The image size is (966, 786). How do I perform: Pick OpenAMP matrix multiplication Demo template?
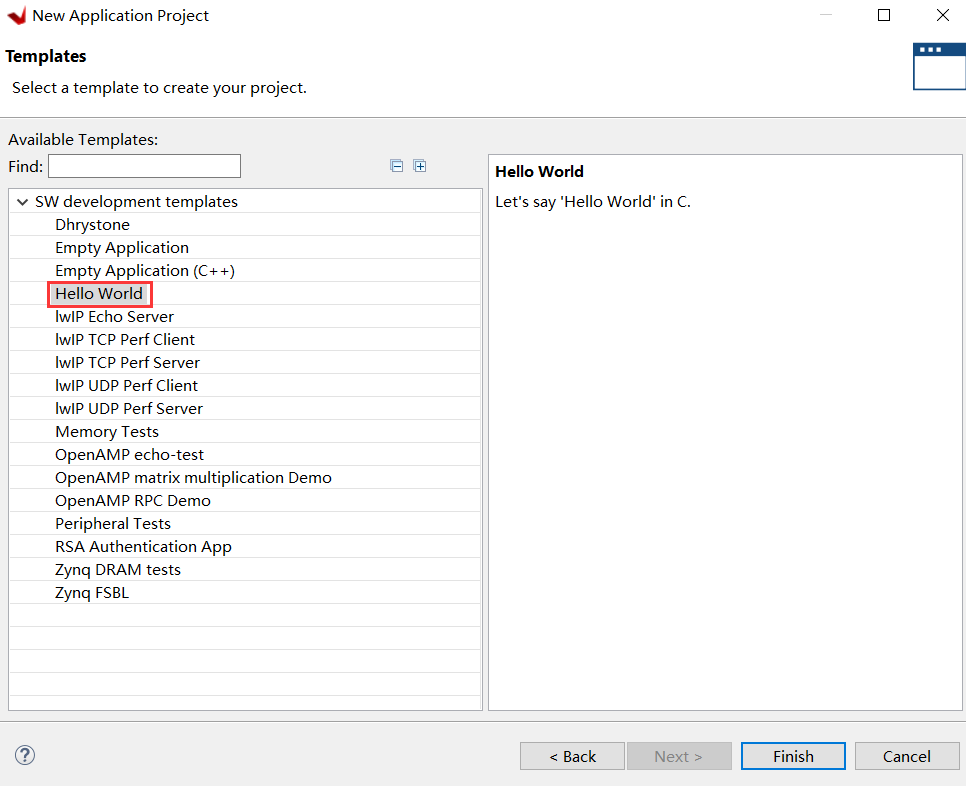click(193, 478)
